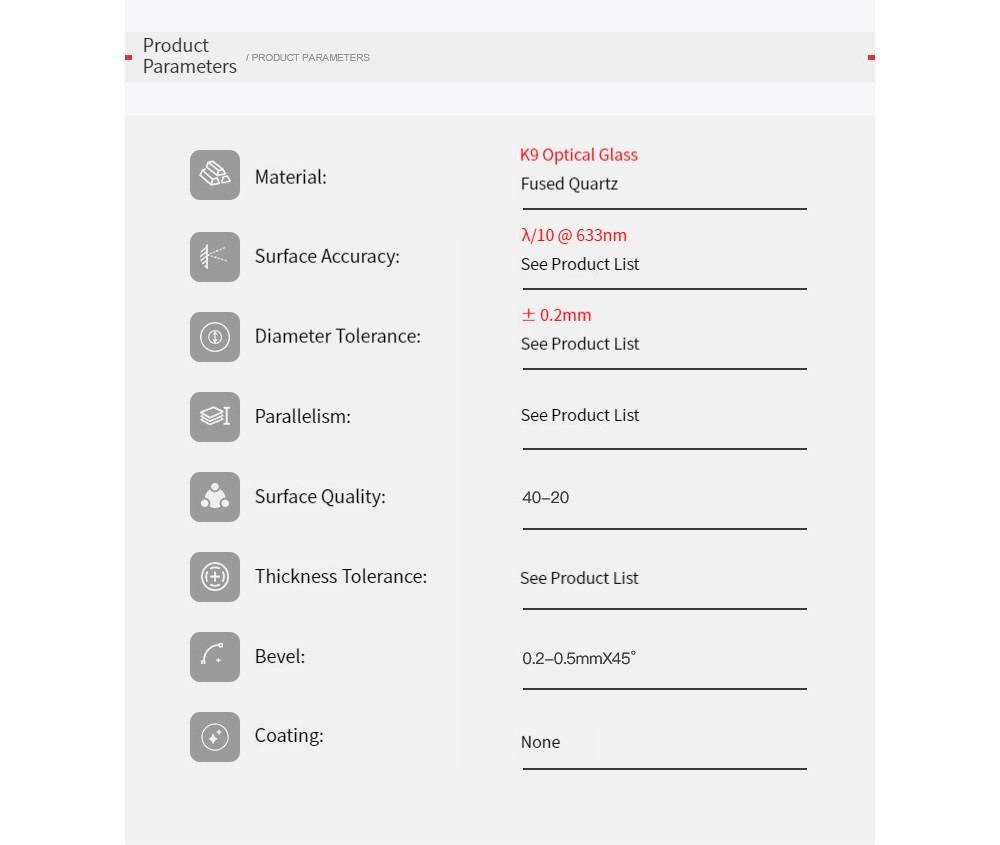
Task: Select the 0.2–0.5mmX45° bevel value
Action: (578, 658)
